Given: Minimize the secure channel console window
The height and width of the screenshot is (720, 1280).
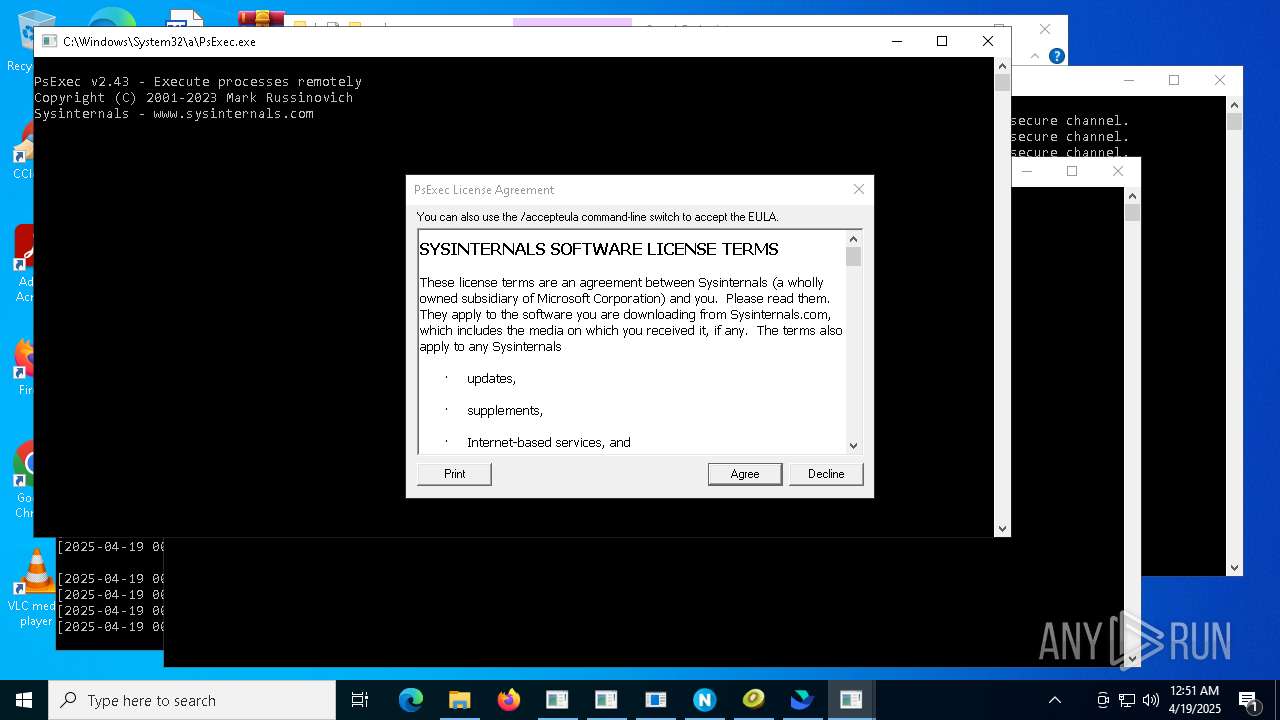Looking at the screenshot, I should pos(1129,80).
